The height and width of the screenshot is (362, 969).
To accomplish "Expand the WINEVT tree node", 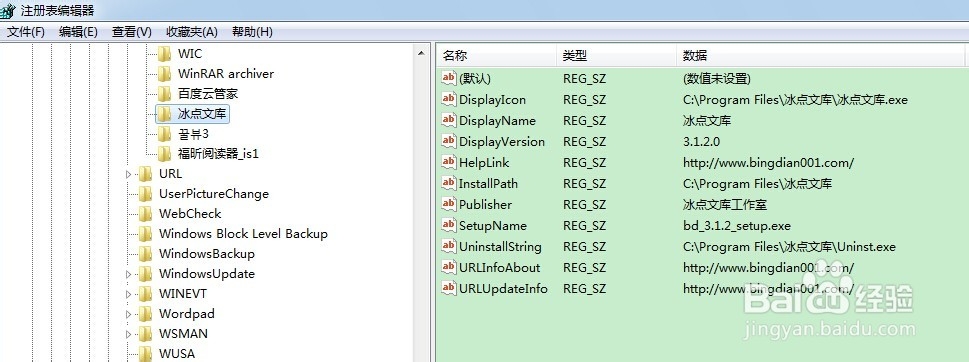I will tap(129, 293).
